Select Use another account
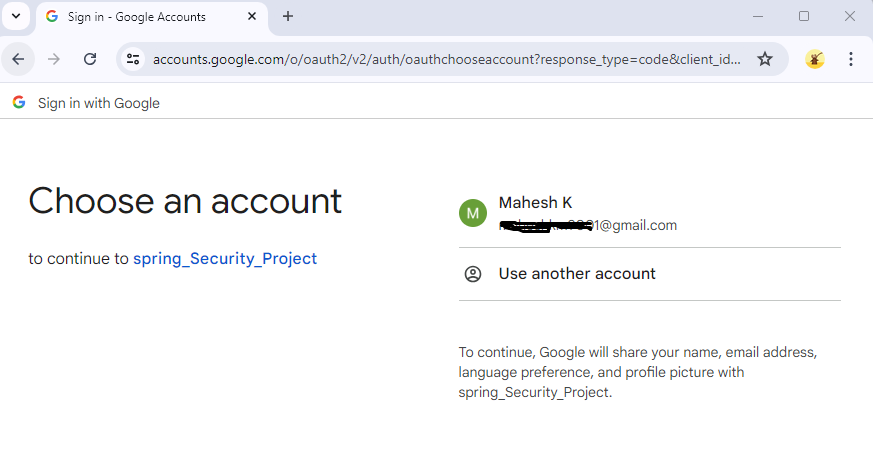This screenshot has width=873, height=465. point(577,274)
